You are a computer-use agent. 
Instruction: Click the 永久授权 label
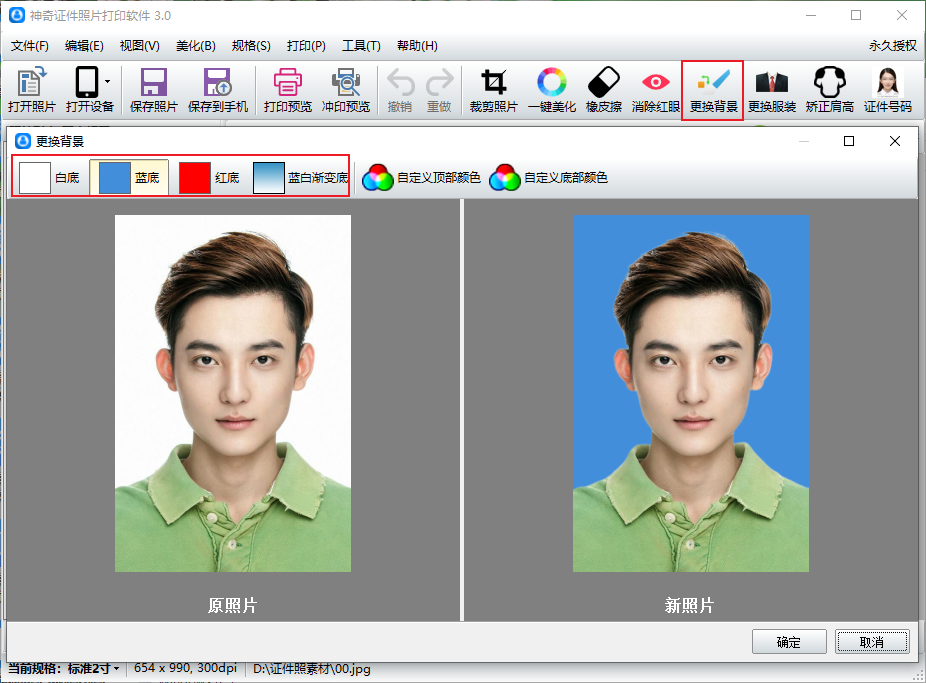[892, 45]
